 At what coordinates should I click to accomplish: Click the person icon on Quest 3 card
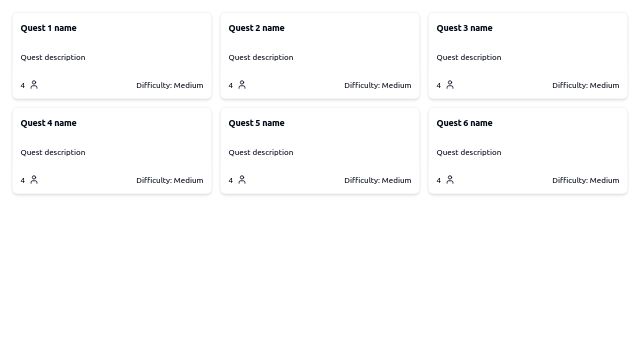pyautogui.click(x=450, y=85)
